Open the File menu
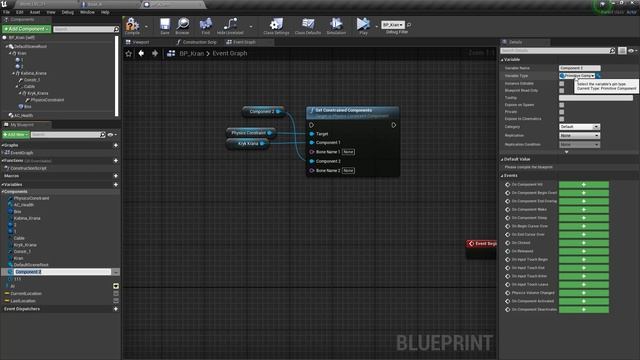 (x=7, y=12)
